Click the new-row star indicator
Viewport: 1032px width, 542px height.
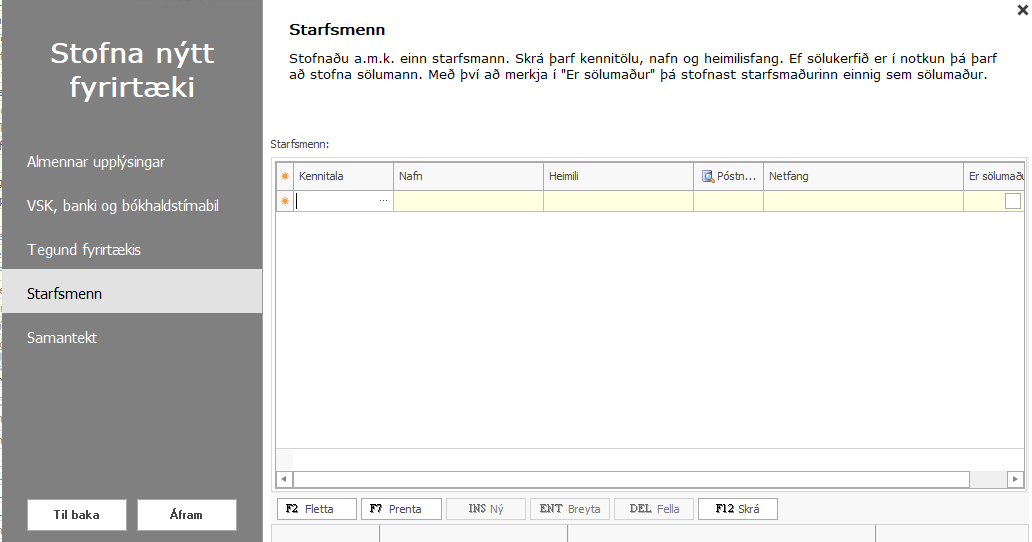tap(285, 201)
